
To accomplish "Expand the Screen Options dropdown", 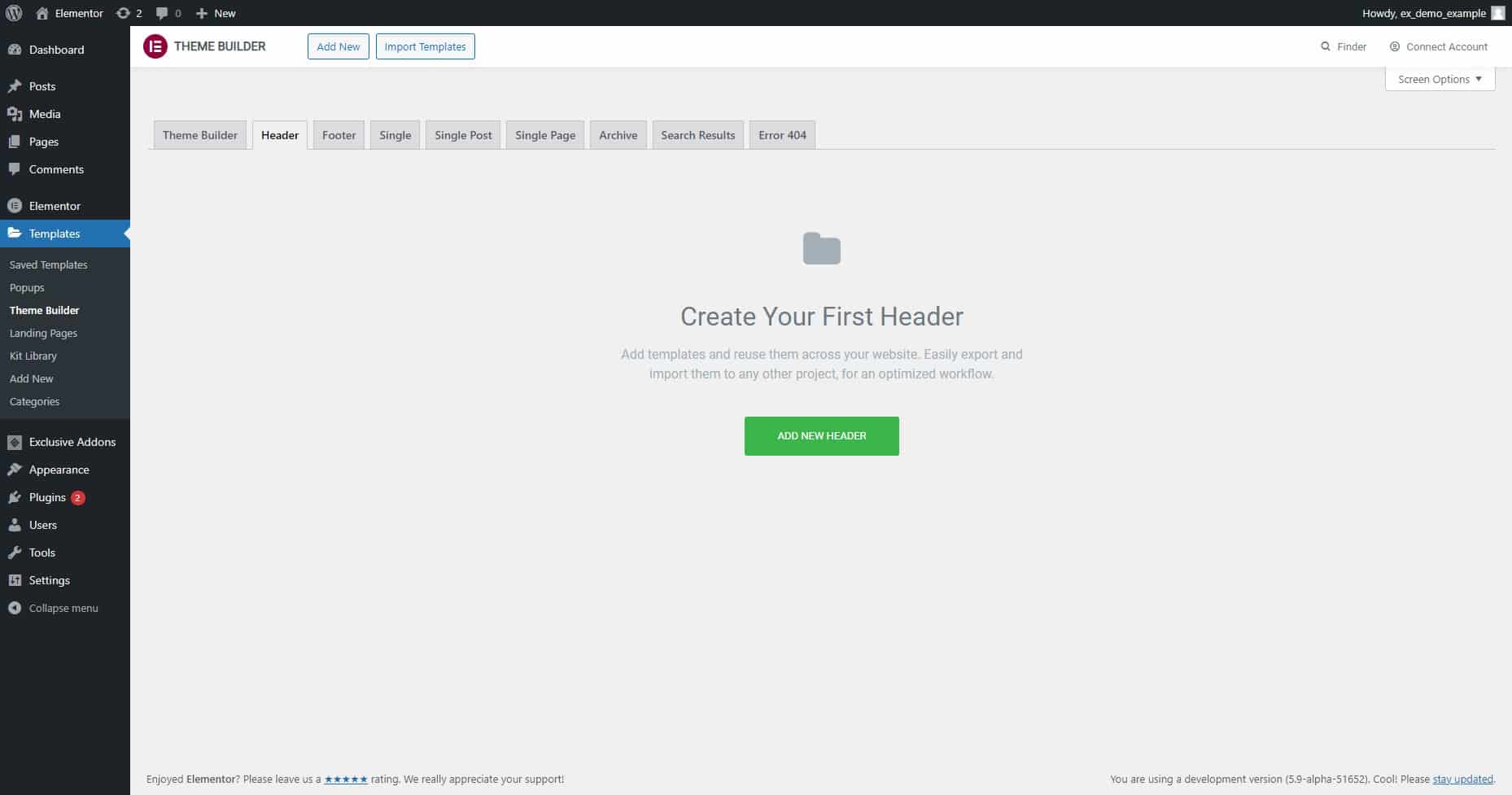I will [1440, 79].
